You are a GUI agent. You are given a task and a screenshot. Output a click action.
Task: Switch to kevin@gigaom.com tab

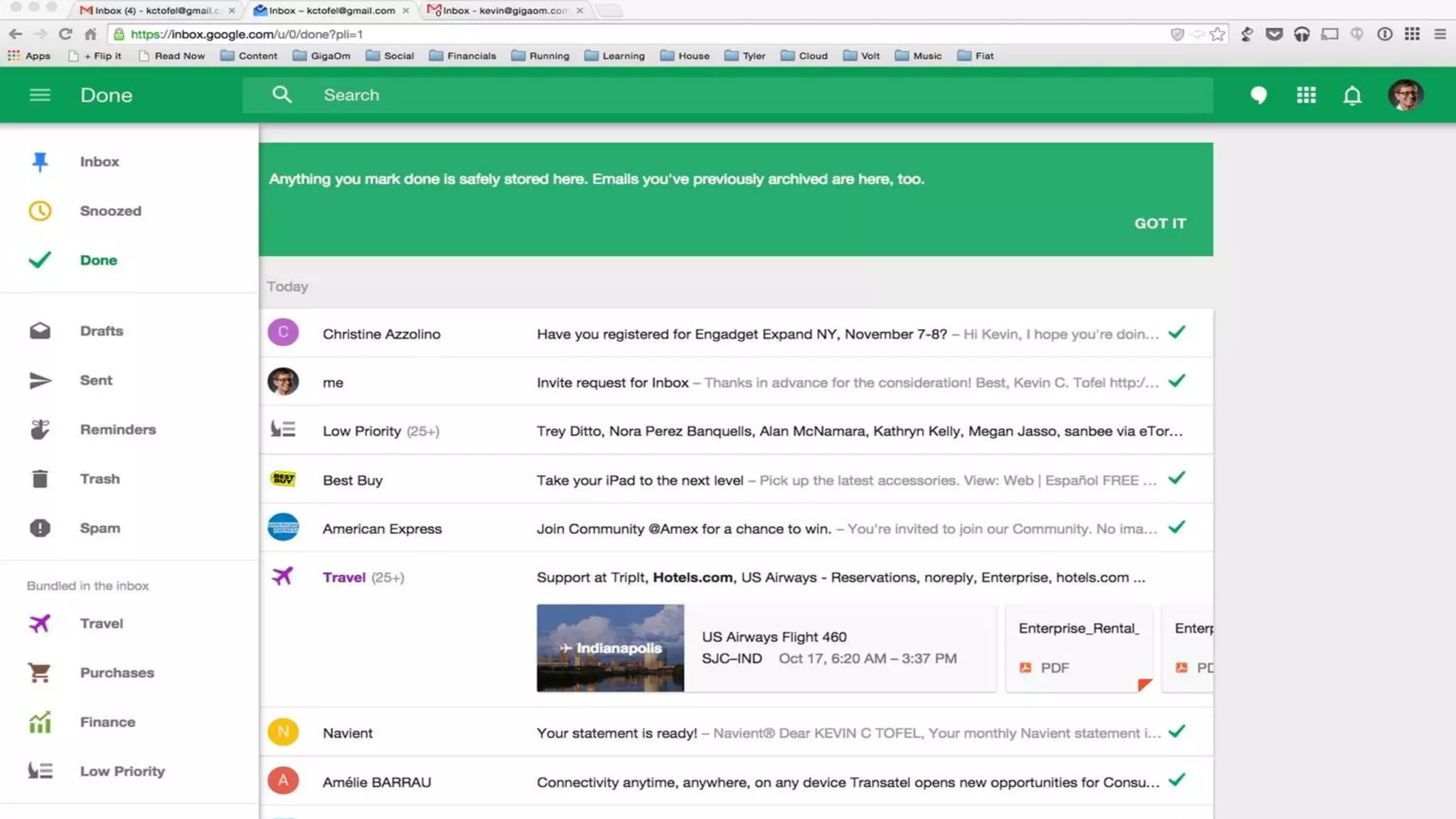505,10
